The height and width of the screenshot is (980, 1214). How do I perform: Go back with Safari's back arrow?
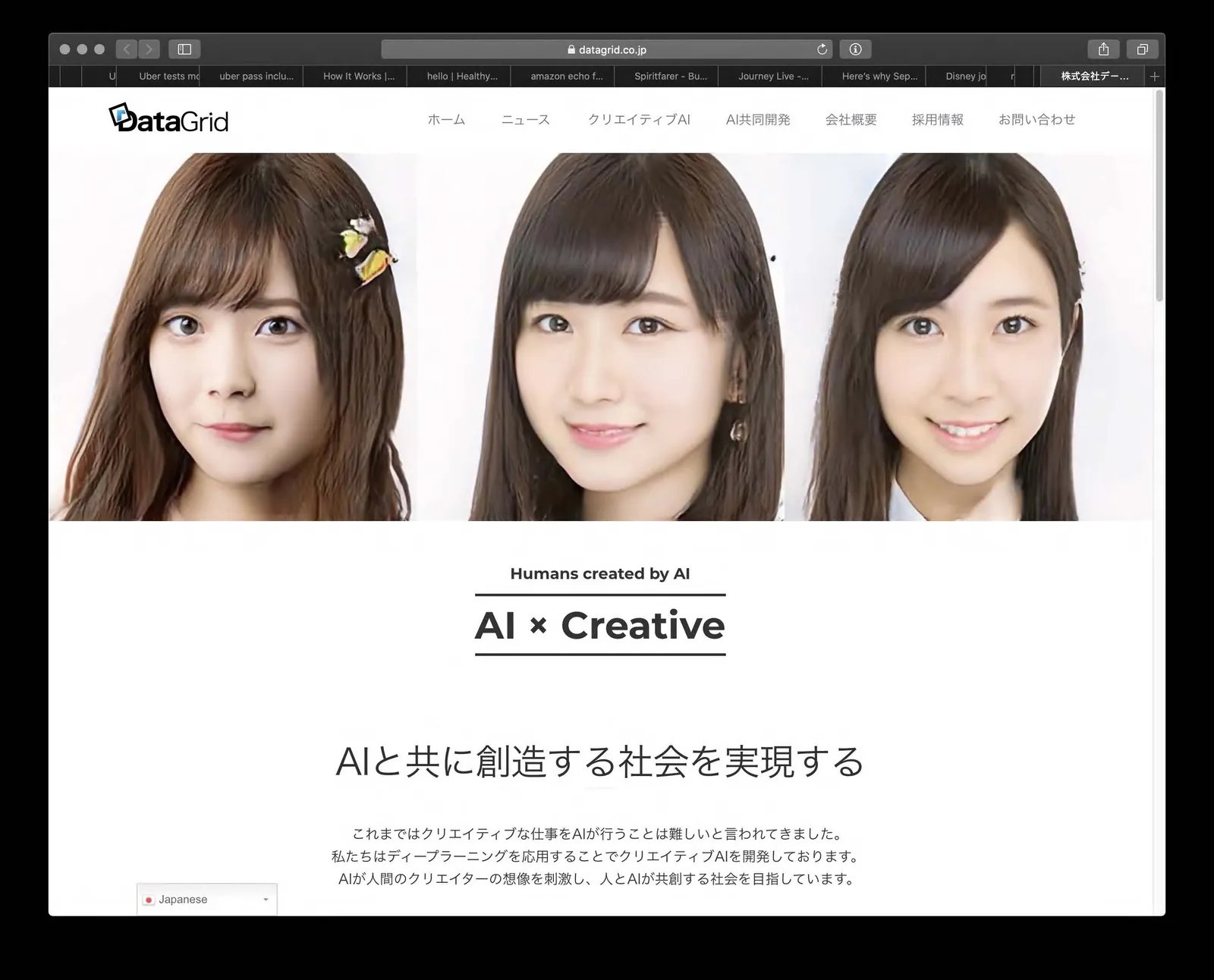pos(127,49)
